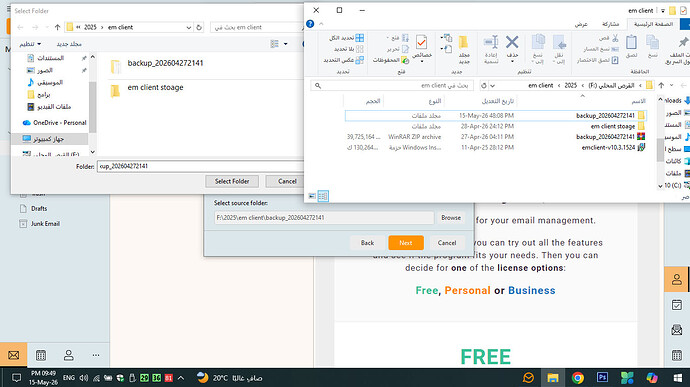690x387 pixels.
Task: Open File Explorer from the taskbar
Action: [553, 377]
